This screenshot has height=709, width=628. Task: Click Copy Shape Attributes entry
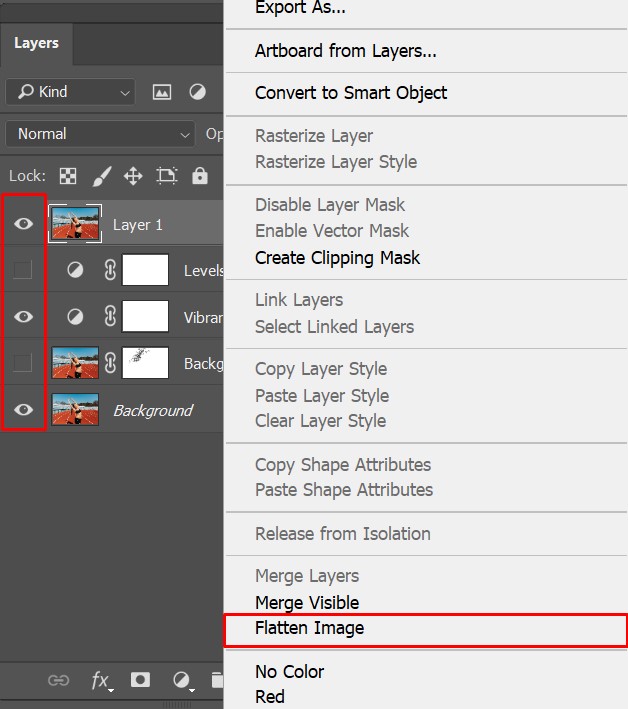click(343, 465)
